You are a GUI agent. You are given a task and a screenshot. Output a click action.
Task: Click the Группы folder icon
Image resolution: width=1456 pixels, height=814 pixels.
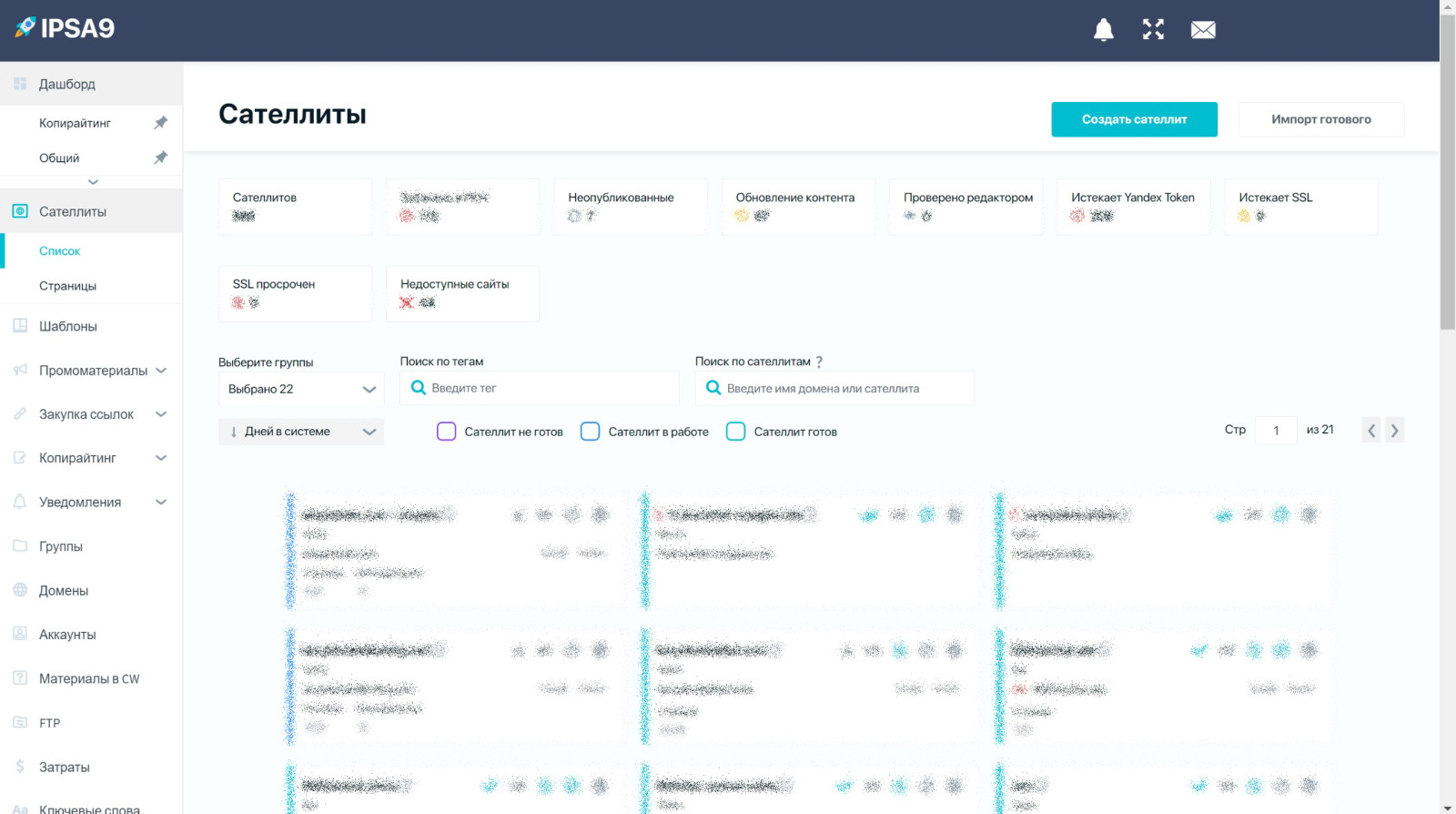[20, 546]
